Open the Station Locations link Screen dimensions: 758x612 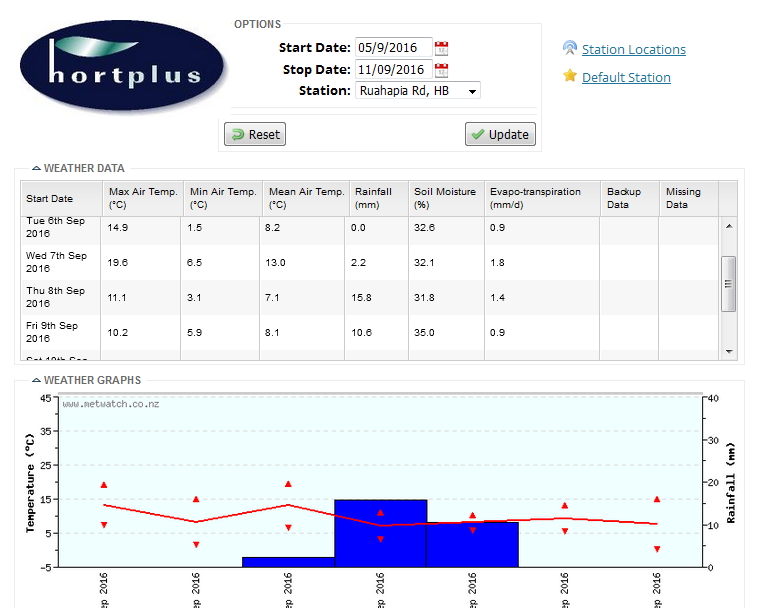633,49
